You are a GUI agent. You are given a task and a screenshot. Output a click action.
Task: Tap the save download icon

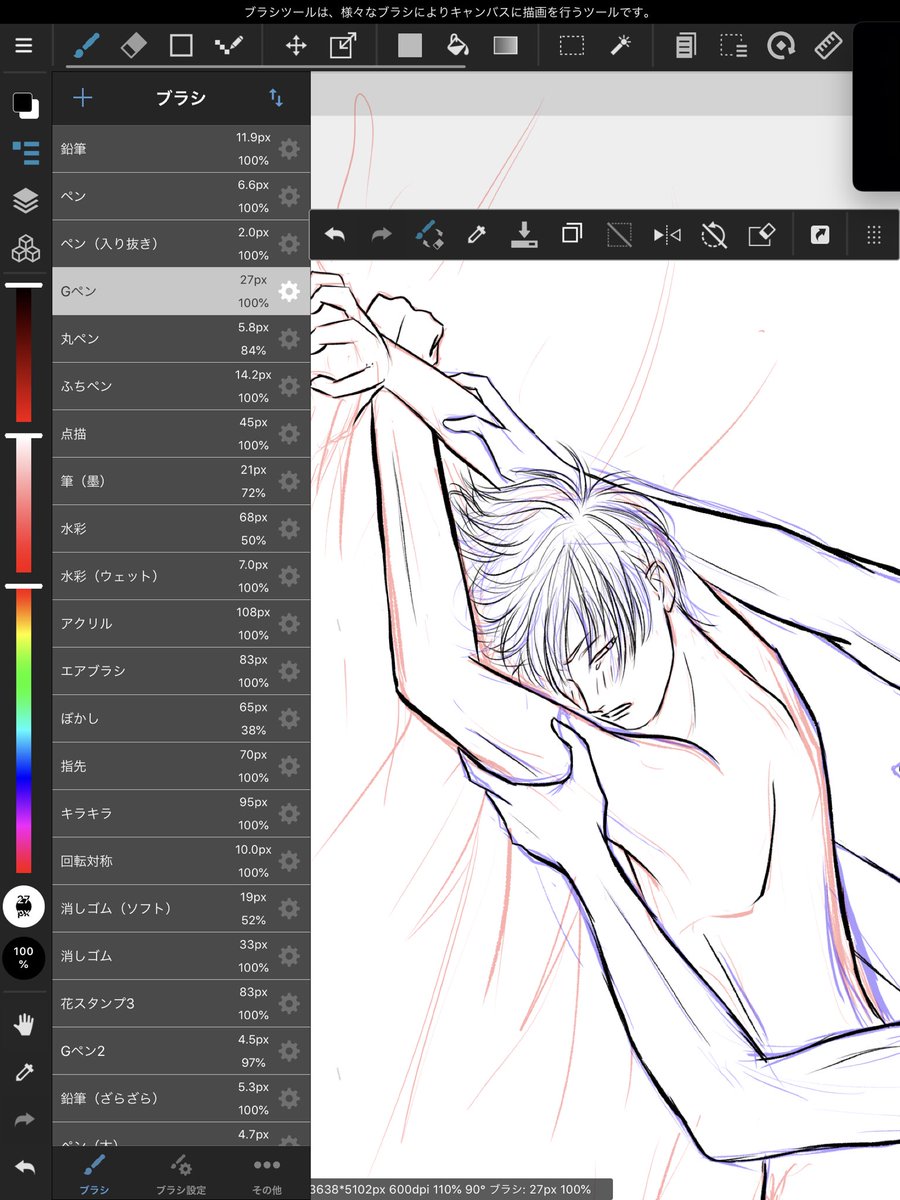pos(524,235)
